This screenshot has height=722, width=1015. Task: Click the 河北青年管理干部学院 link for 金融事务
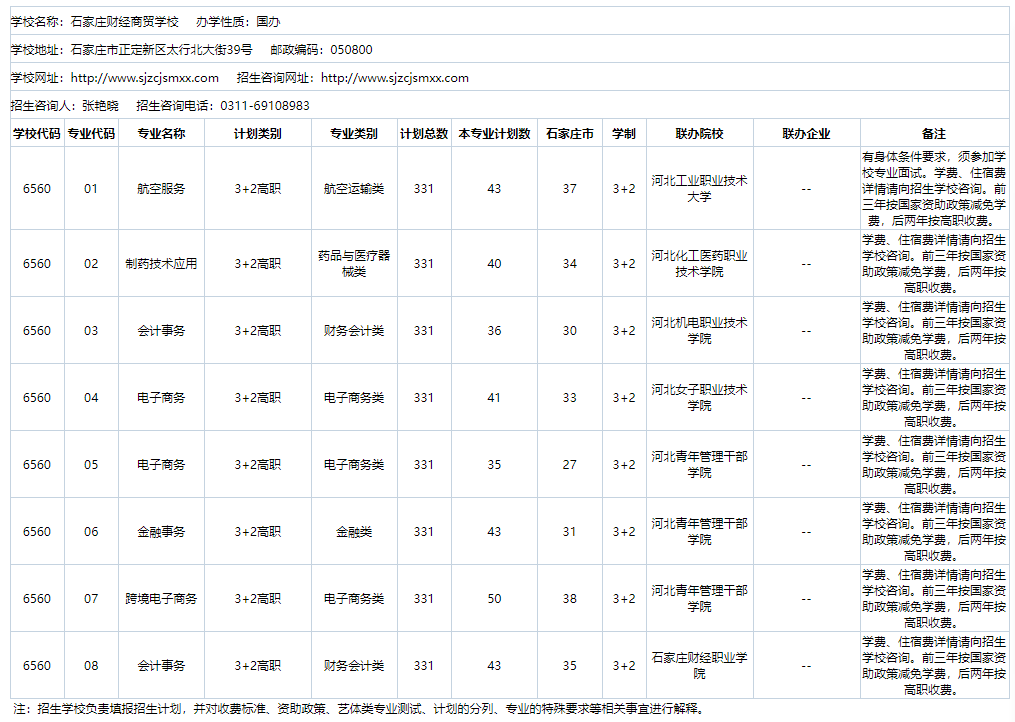(700, 530)
